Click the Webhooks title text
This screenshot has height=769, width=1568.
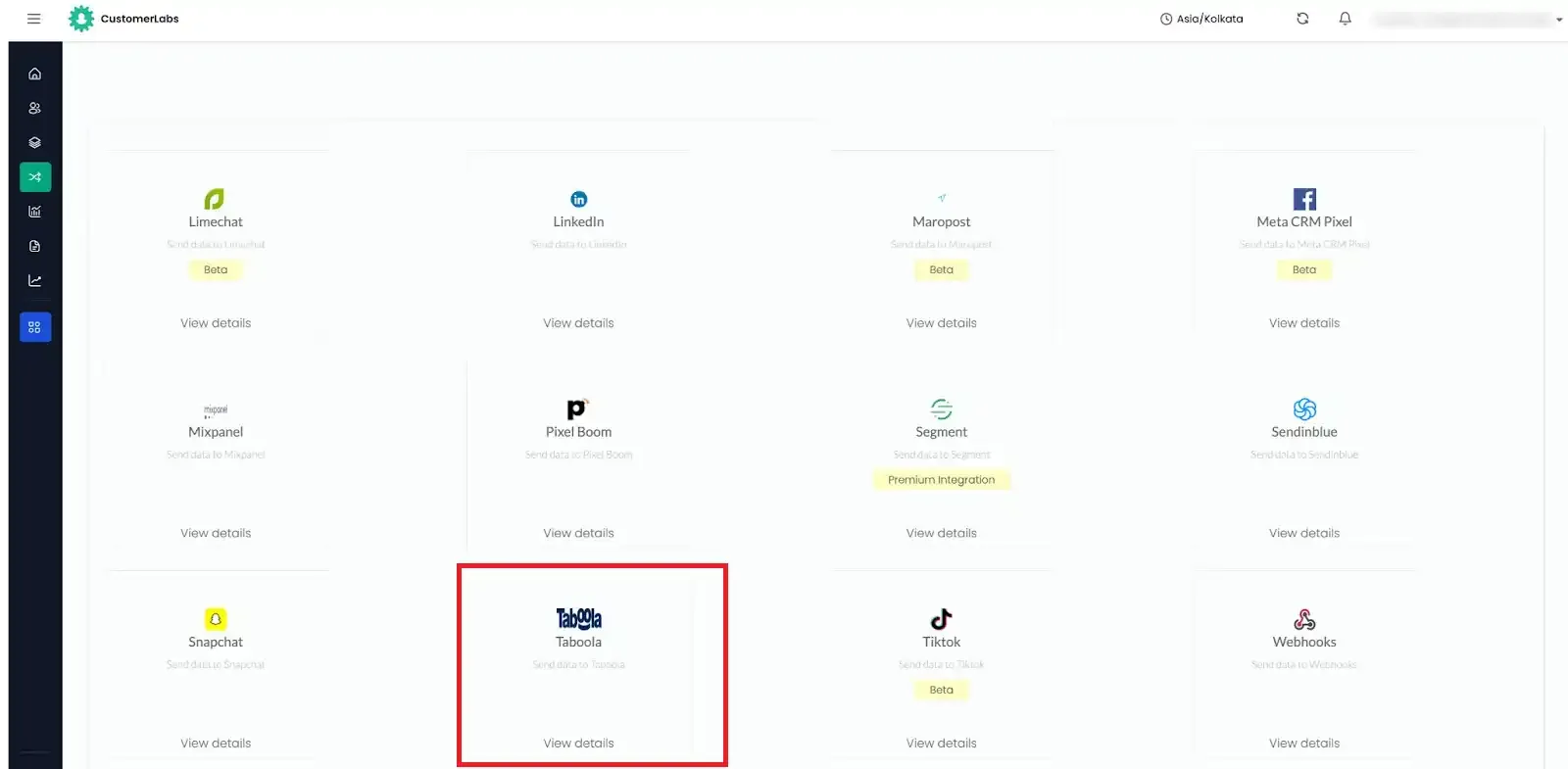tap(1304, 643)
